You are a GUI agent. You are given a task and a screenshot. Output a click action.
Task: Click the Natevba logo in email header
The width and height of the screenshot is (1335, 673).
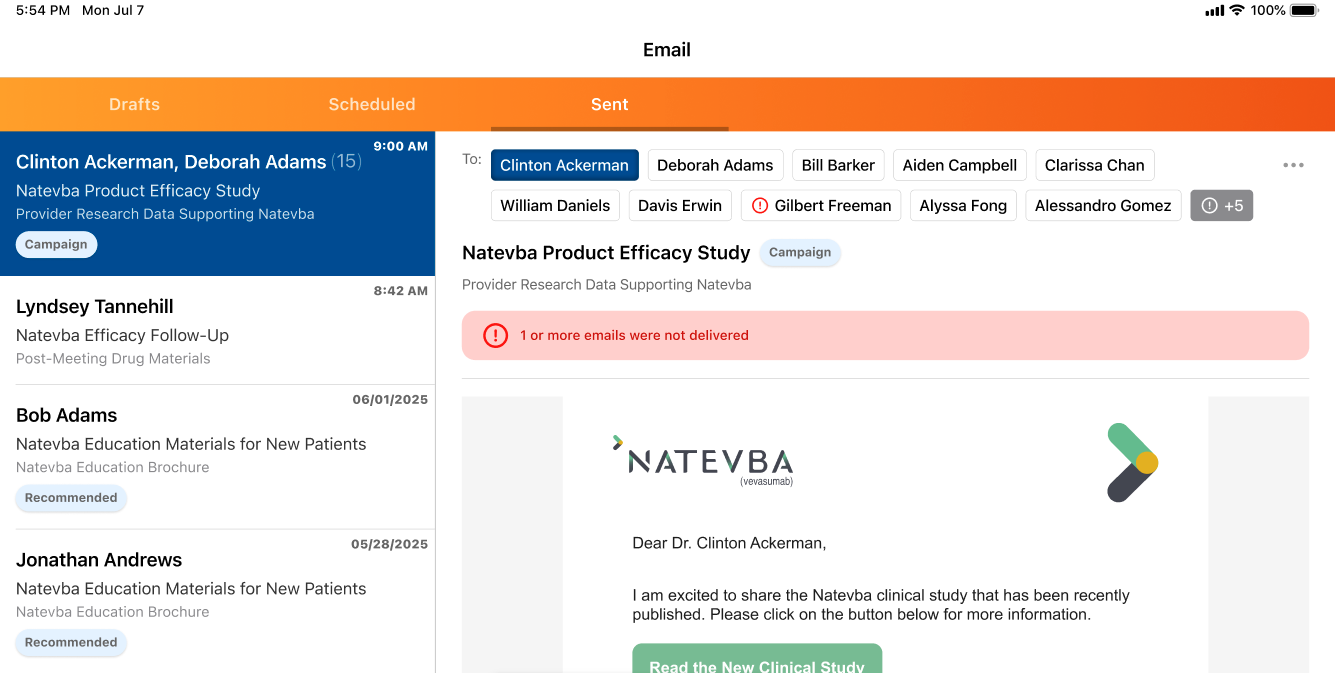coord(703,461)
